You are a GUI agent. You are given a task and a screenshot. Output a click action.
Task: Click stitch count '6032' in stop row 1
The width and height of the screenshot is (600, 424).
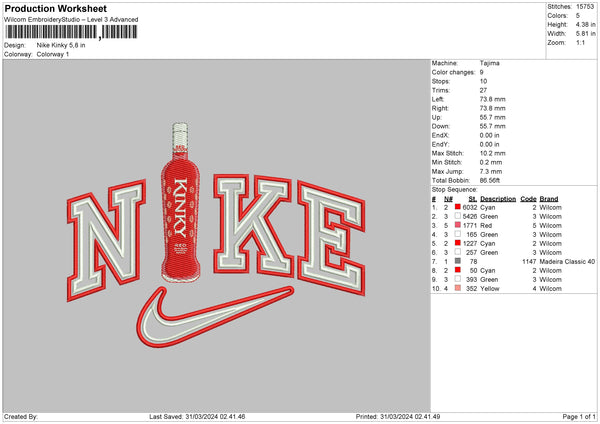[x=470, y=207]
